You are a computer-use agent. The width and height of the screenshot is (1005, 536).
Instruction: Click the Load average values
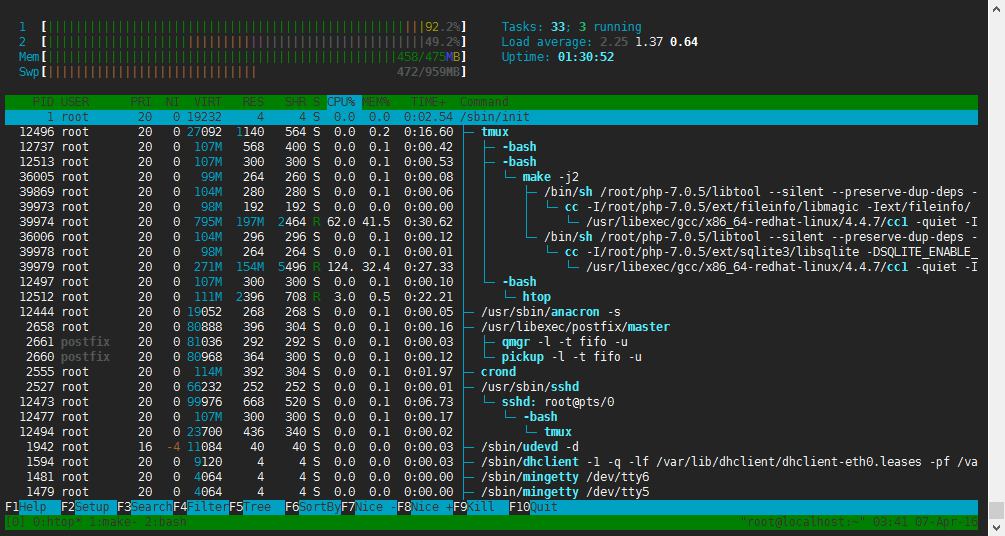click(649, 42)
